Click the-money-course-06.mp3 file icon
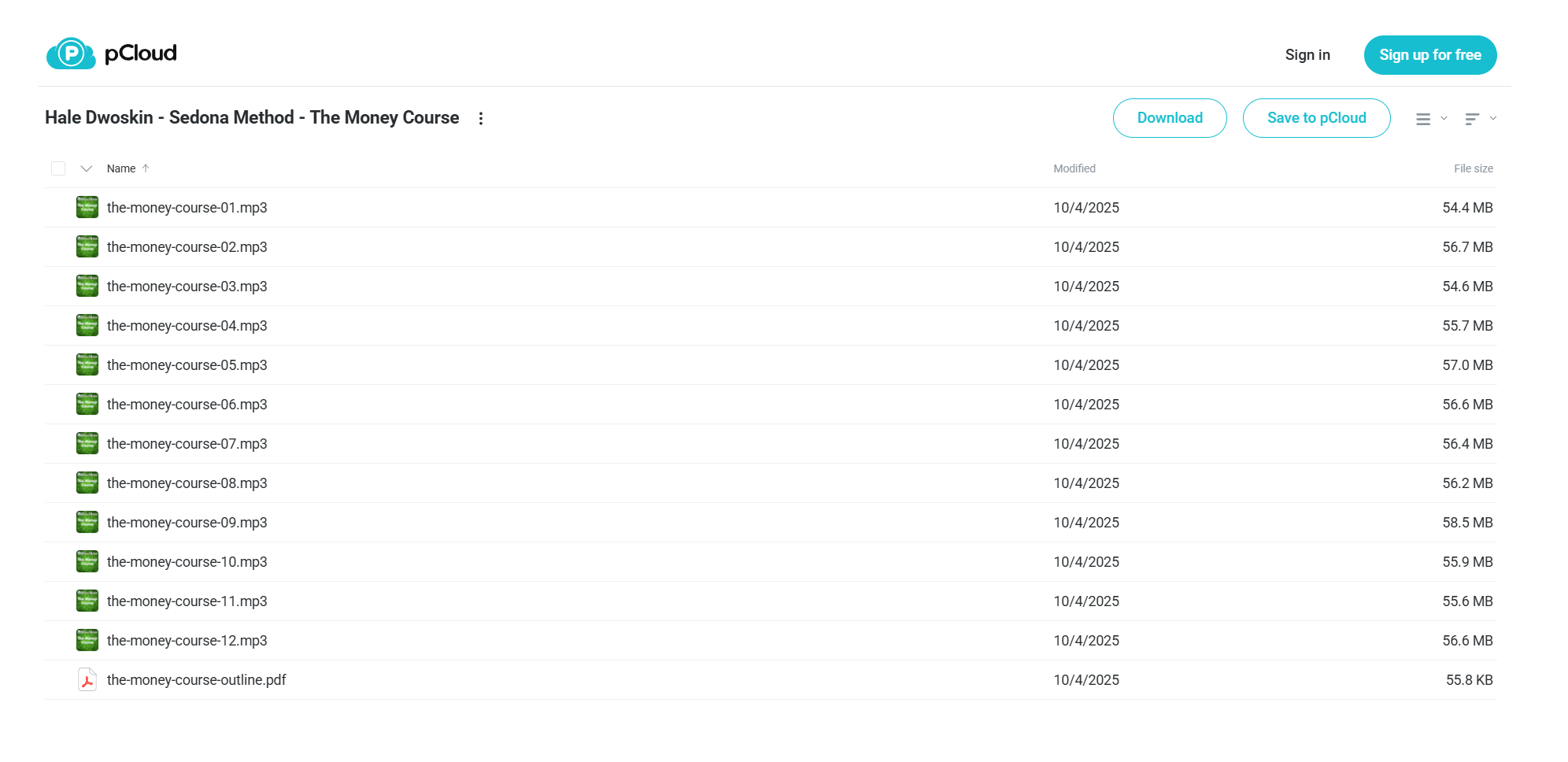This screenshot has width=1568, height=762. (87, 404)
